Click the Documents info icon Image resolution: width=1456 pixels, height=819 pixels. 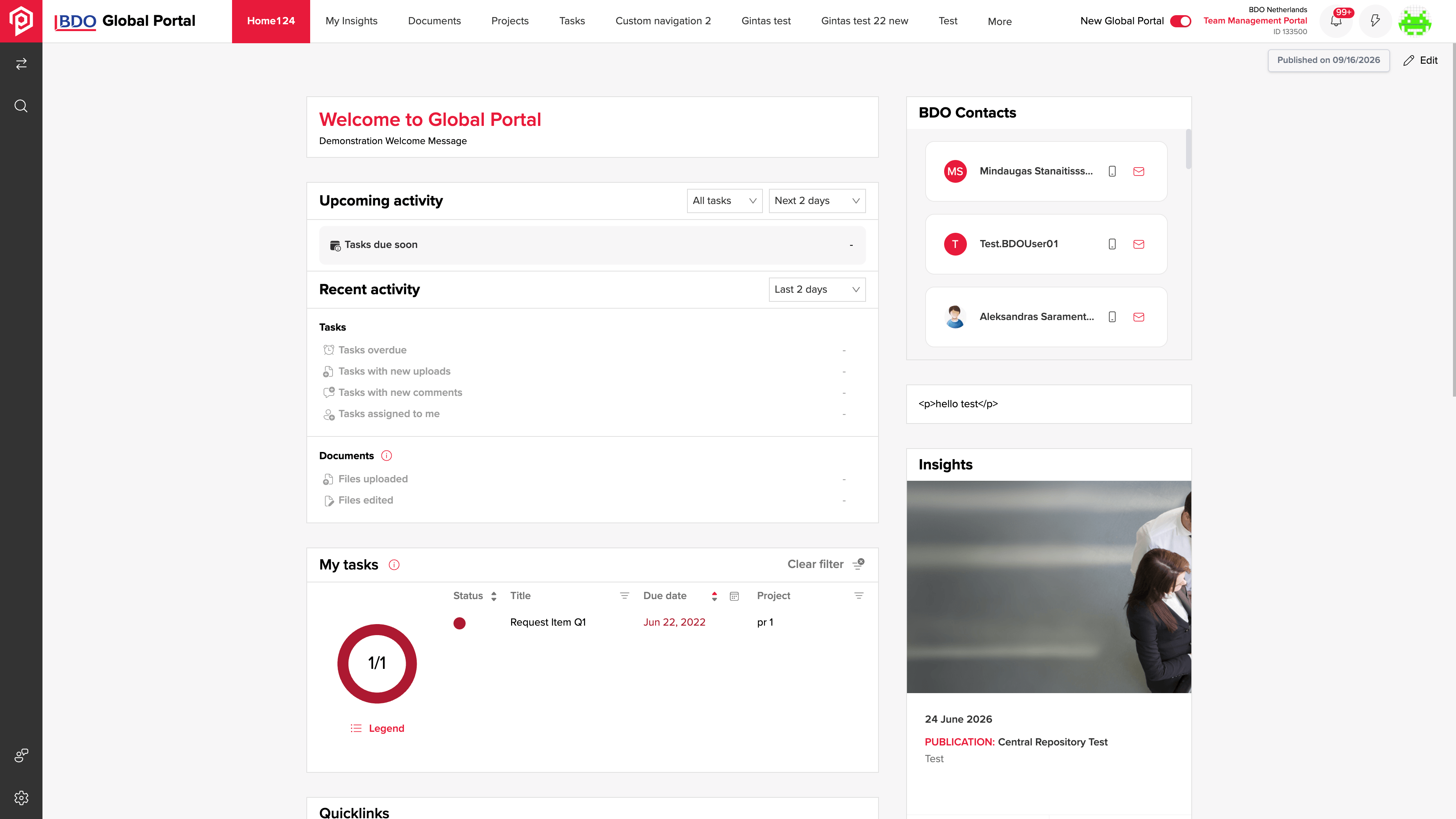pyautogui.click(x=387, y=455)
